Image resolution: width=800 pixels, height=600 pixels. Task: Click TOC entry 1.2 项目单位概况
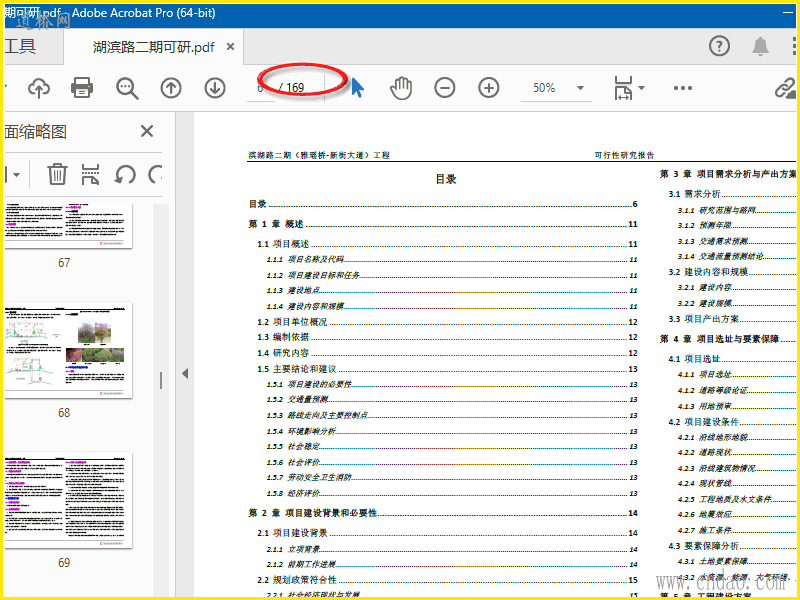pyautogui.click(x=447, y=322)
